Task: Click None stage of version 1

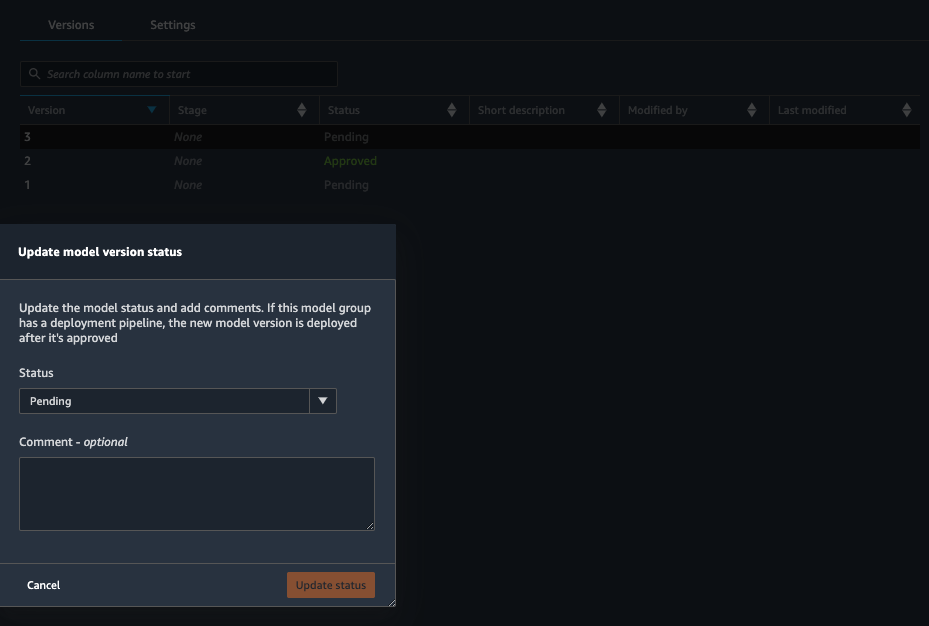Action: [x=188, y=185]
